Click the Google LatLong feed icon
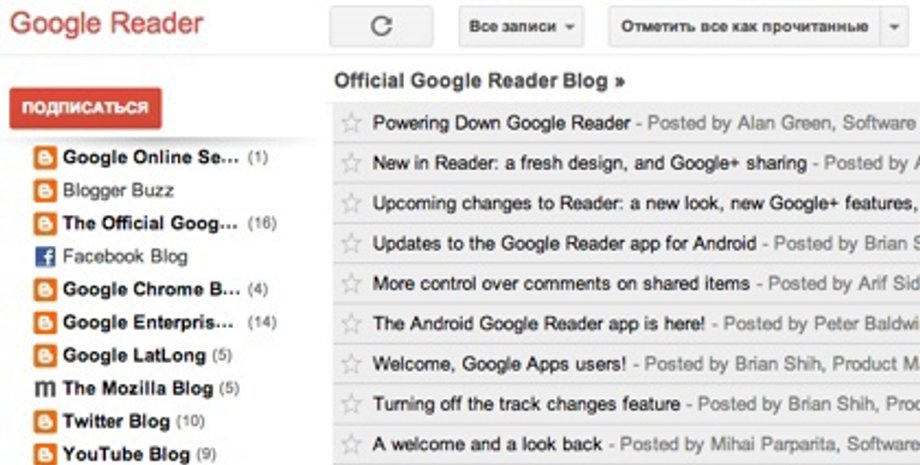This screenshot has width=920, height=465. click(x=45, y=355)
